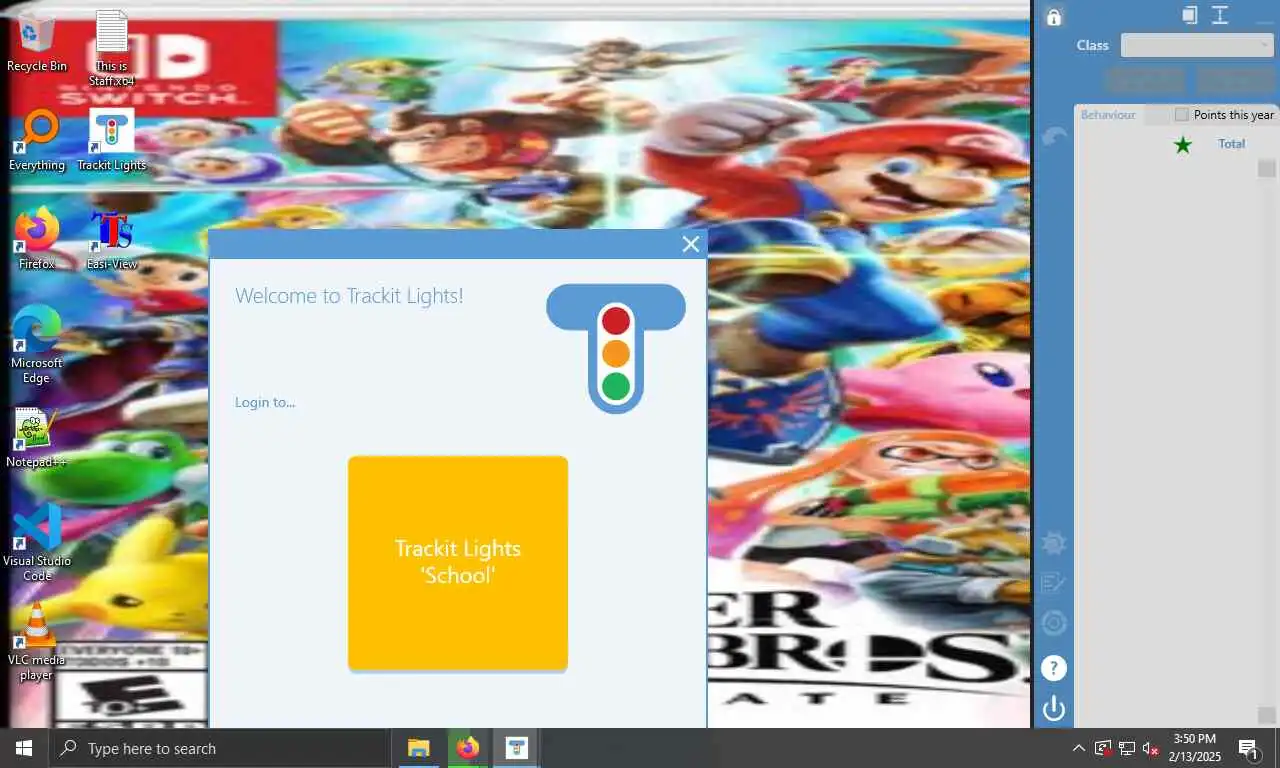Click the taskbar search box
Screen dimensions: 1280x768
pos(219,748)
